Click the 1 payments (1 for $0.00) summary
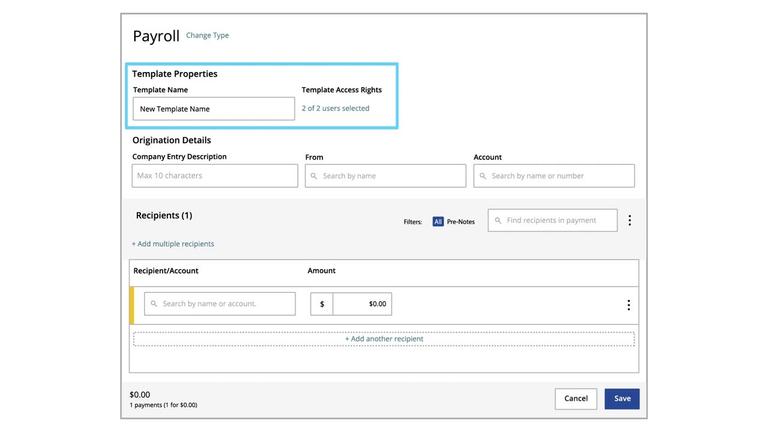768x432 pixels. [x=163, y=405]
